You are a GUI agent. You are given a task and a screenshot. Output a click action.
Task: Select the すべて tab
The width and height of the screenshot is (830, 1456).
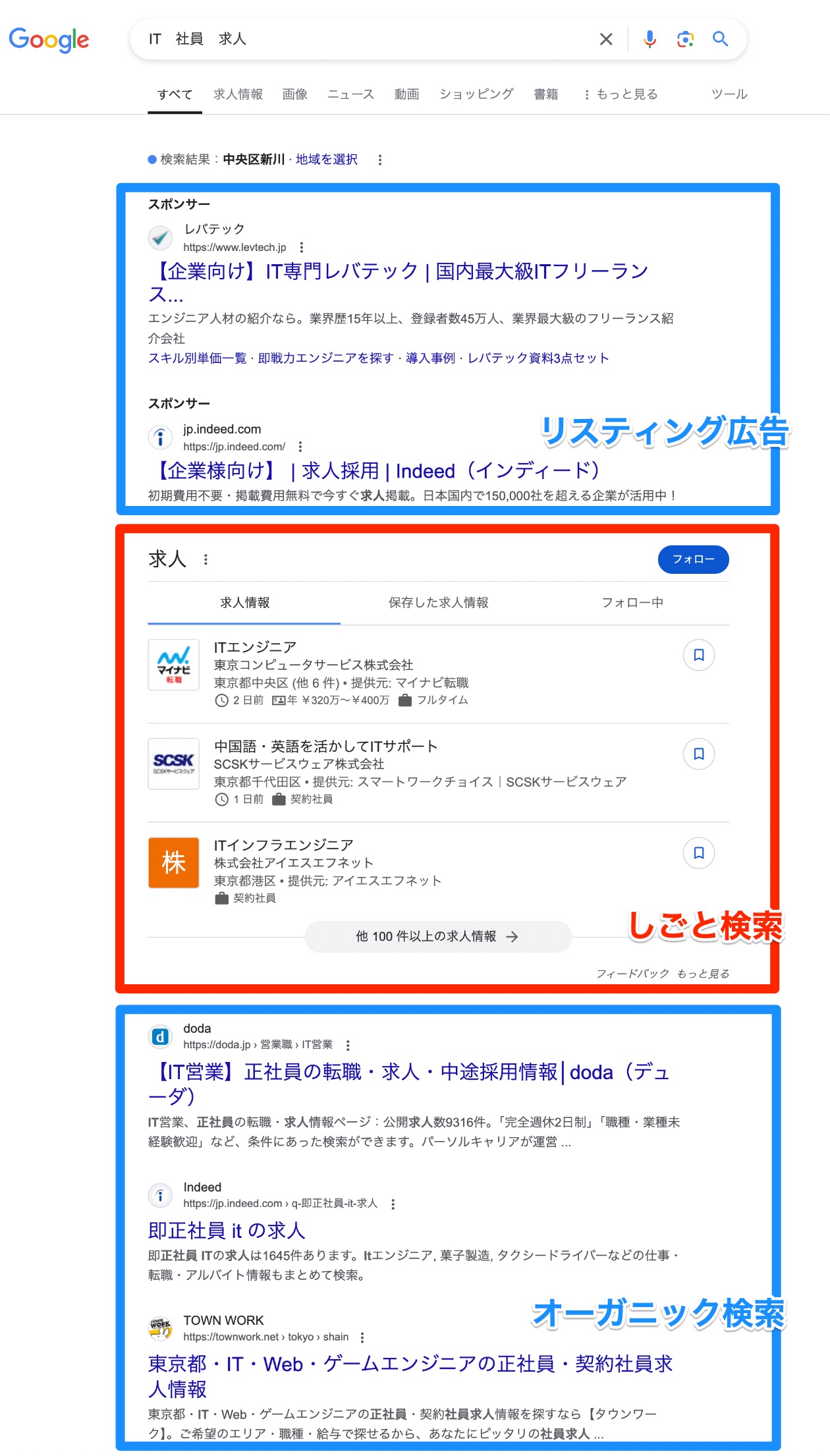coord(175,94)
